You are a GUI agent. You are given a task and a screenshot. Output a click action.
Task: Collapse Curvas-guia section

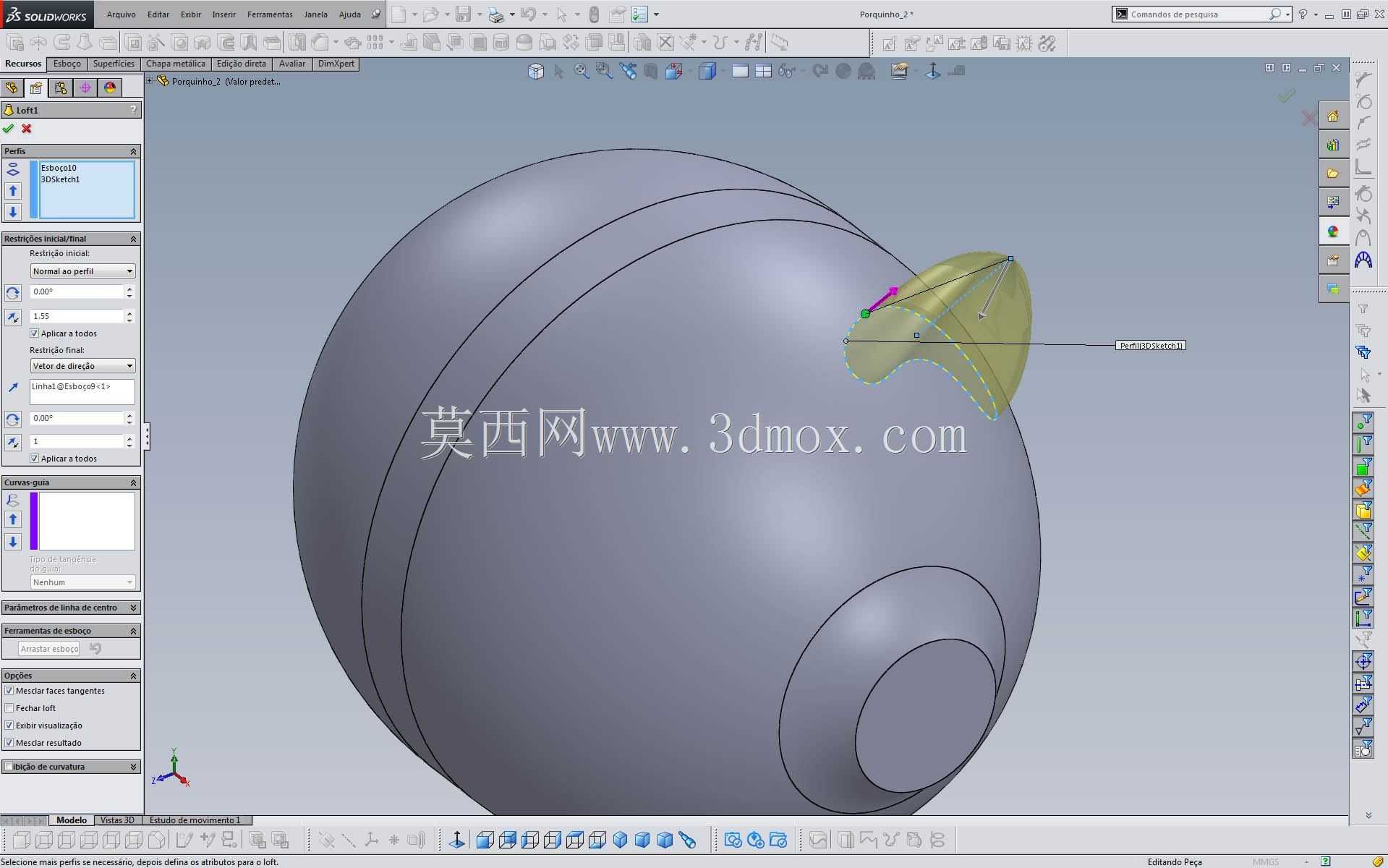133,482
